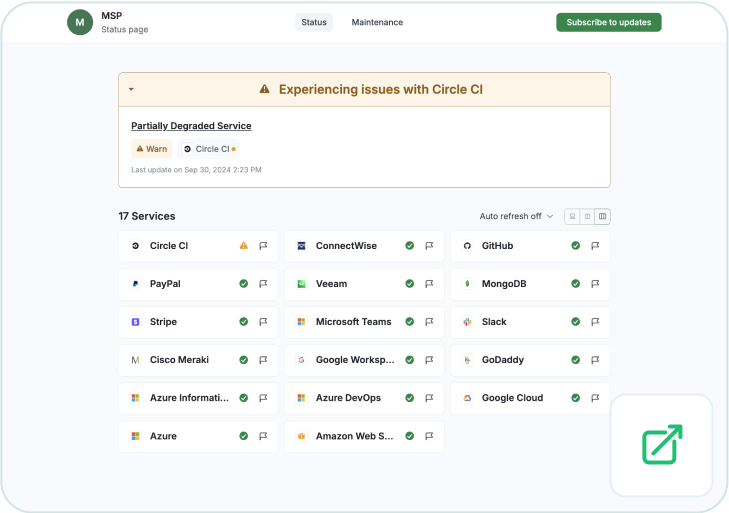The image size is (729, 513).
Task: Open the external link arrow icon
Action: [x=662, y=445]
